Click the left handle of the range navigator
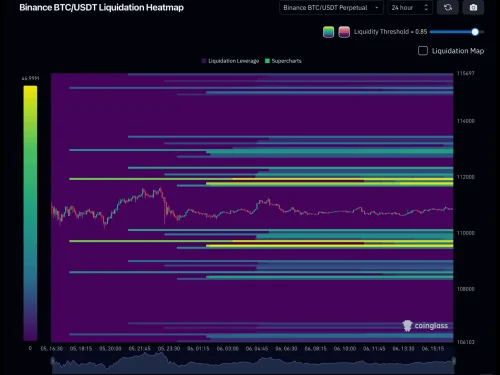This screenshot has height=375, width=500. click(x=52, y=361)
